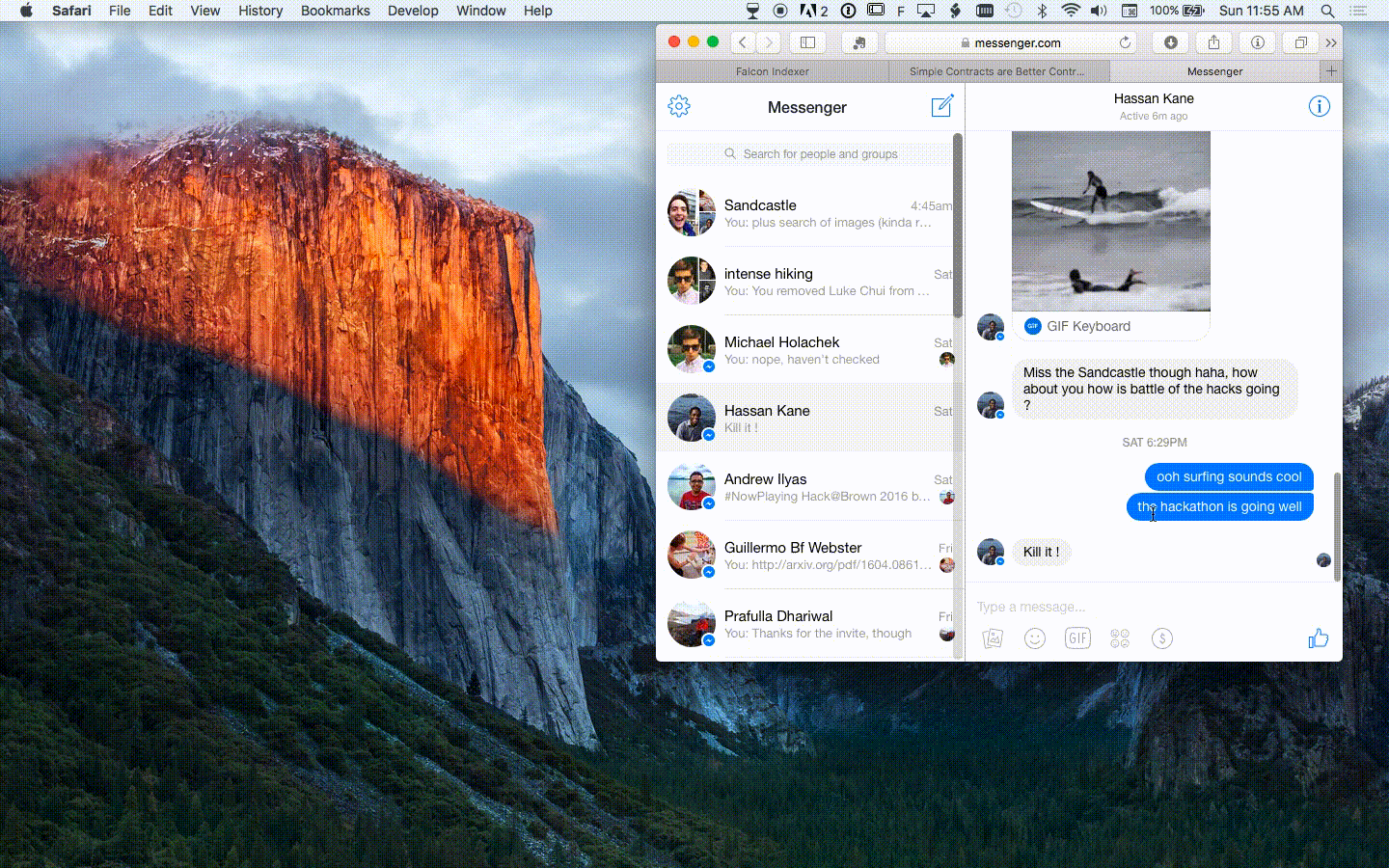
Task: Click the conversation list scrollbar
Action: click(x=958, y=227)
